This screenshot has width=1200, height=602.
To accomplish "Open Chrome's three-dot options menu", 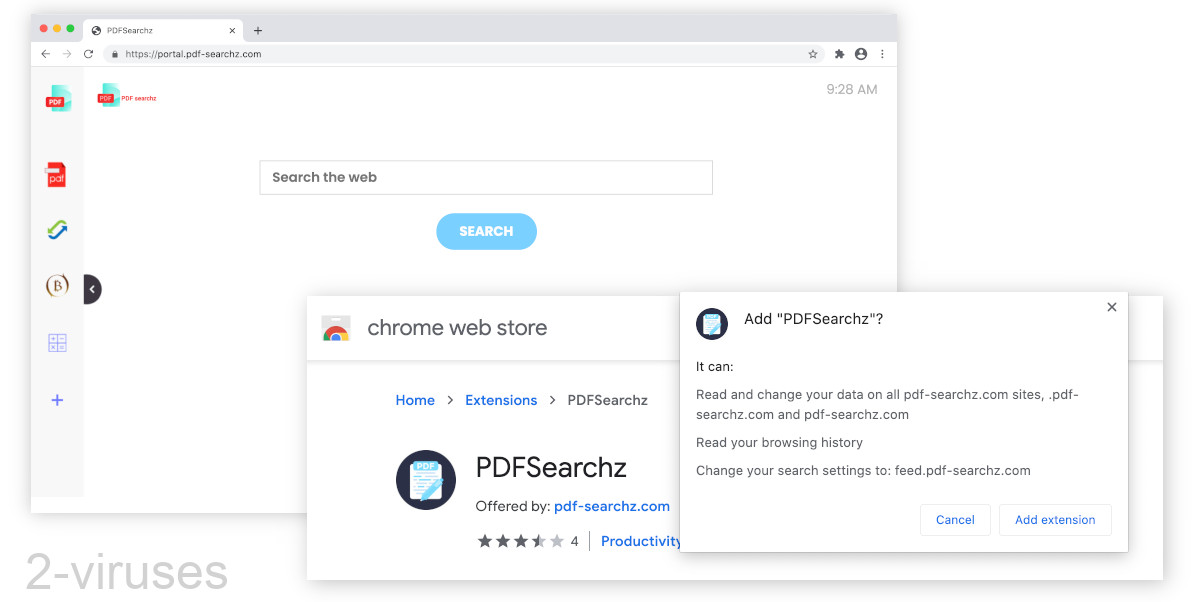I will (x=883, y=54).
